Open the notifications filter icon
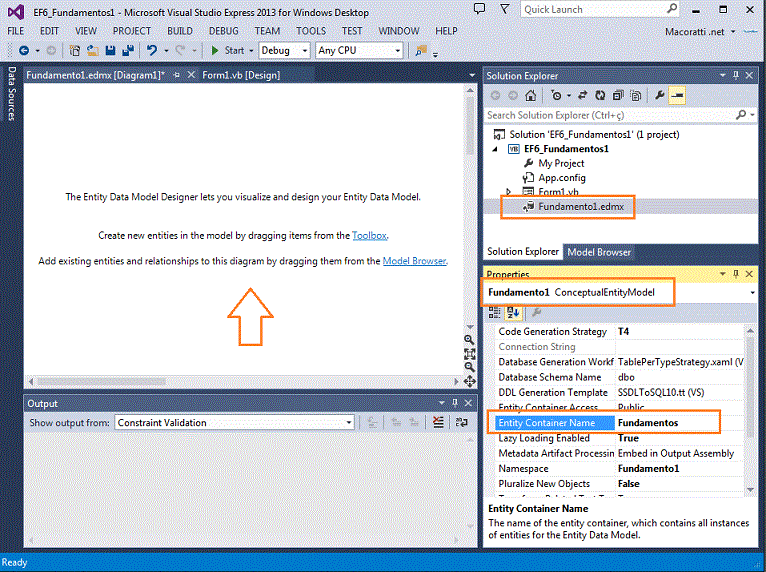 click(505, 9)
